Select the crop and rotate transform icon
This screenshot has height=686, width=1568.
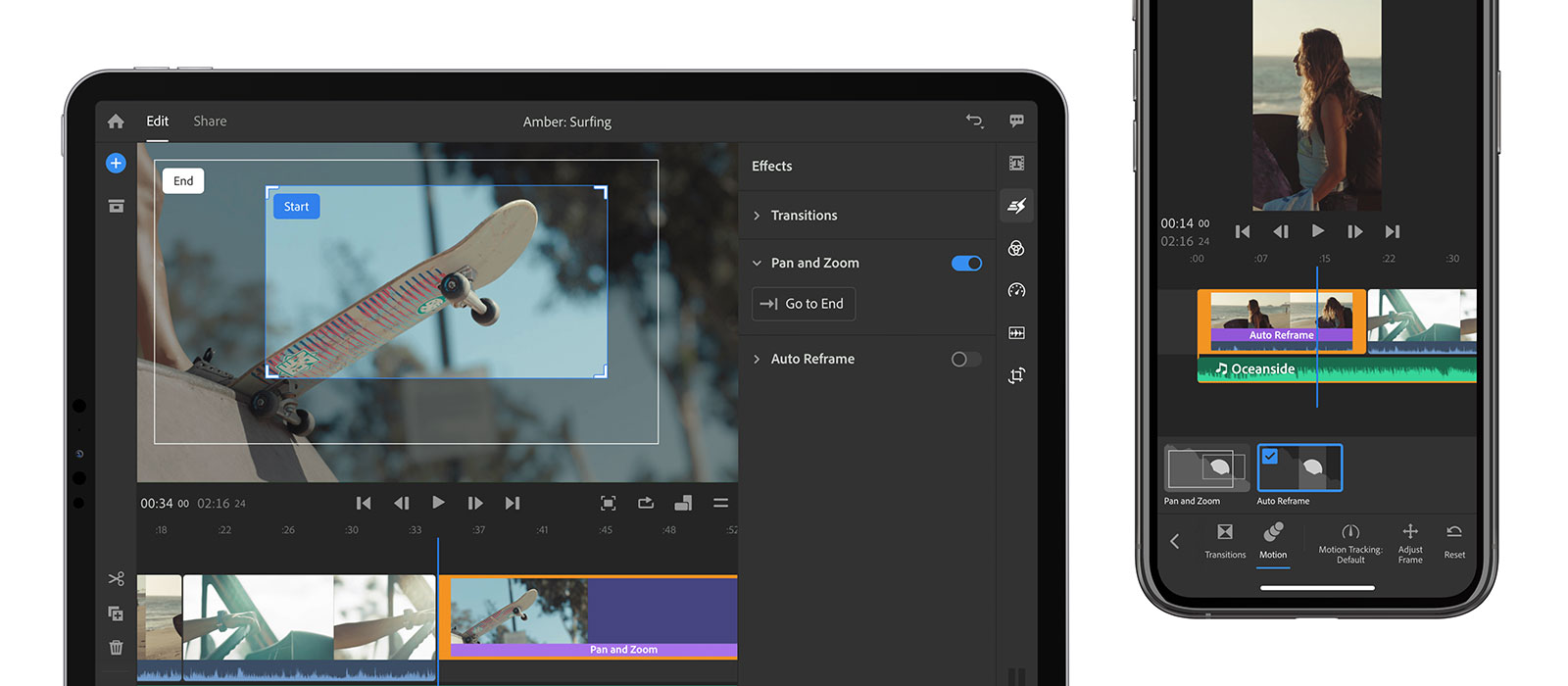(1016, 375)
